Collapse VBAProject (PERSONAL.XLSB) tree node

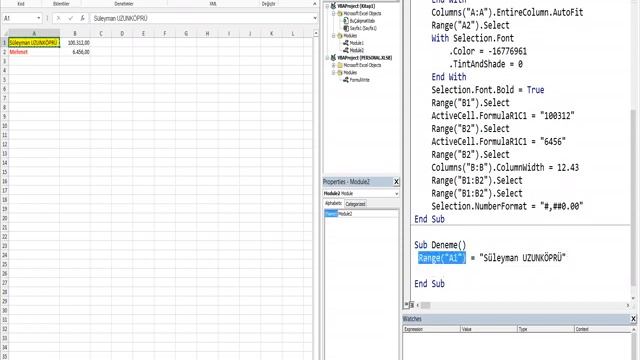[x=327, y=58]
